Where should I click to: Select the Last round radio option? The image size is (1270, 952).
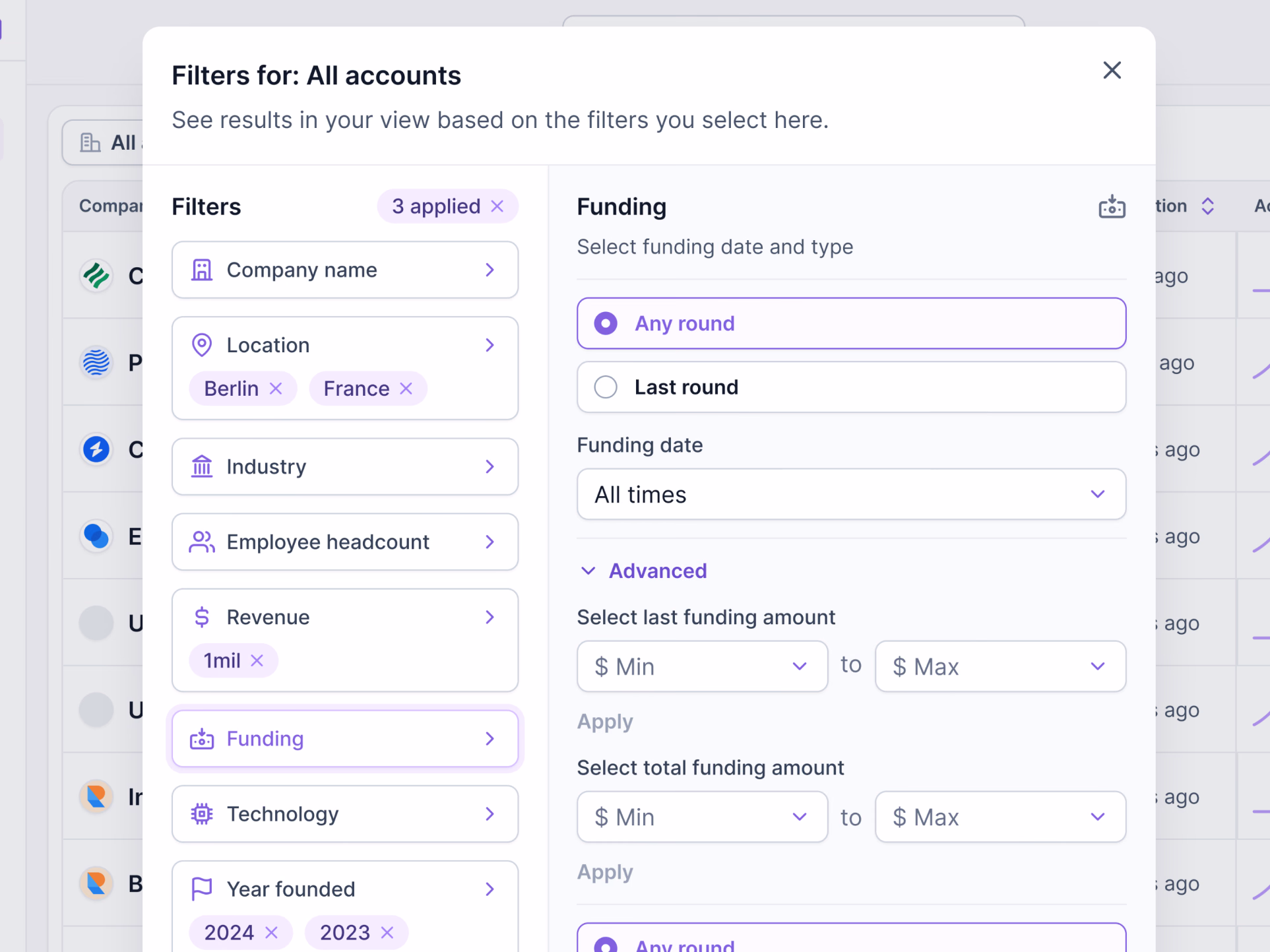coord(851,387)
